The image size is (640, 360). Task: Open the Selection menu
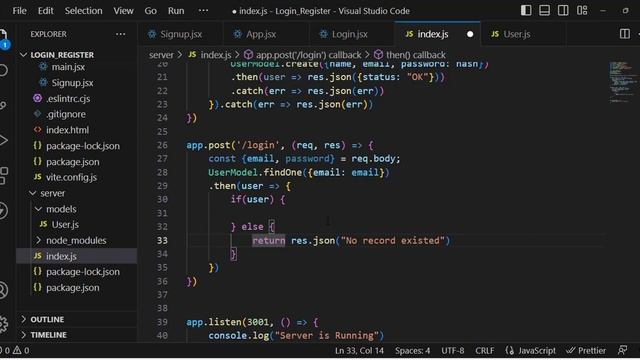(x=83, y=11)
